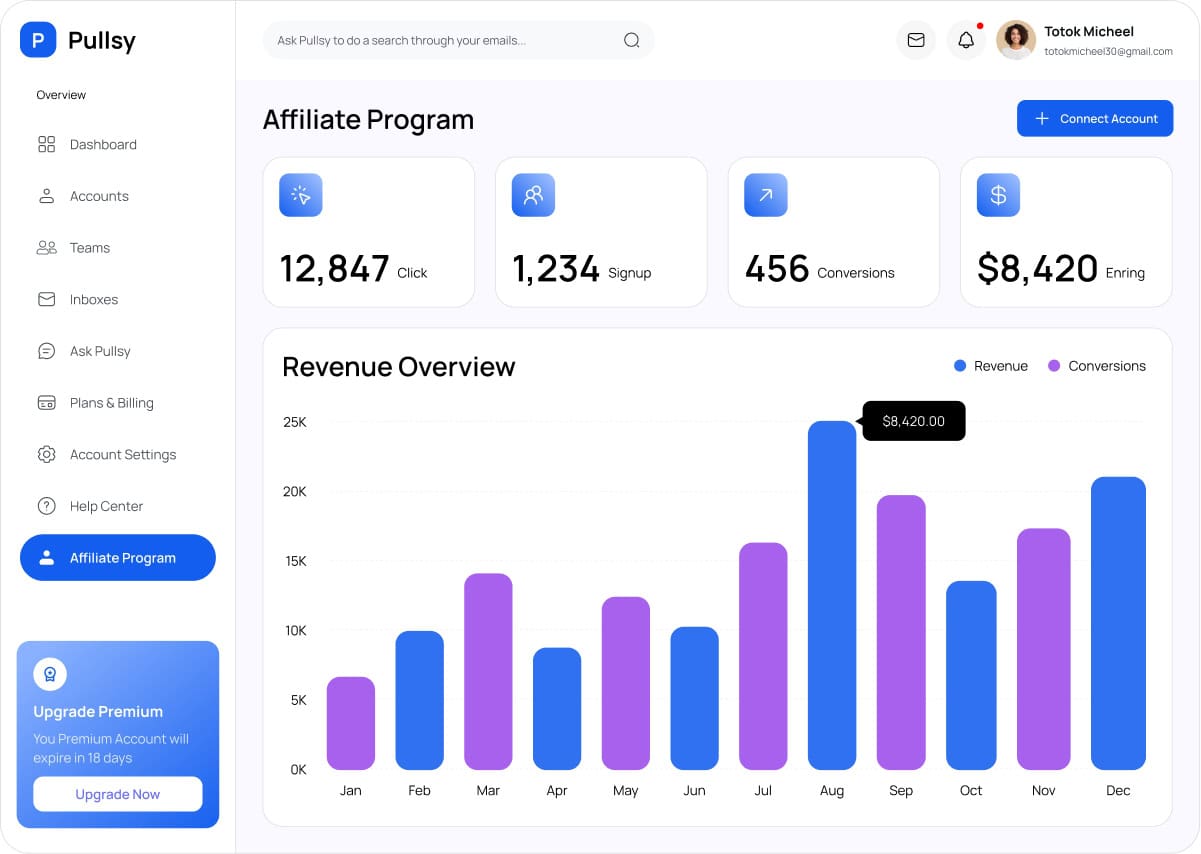
Task: Click the Inboxes envelope icon
Action: click(x=46, y=299)
